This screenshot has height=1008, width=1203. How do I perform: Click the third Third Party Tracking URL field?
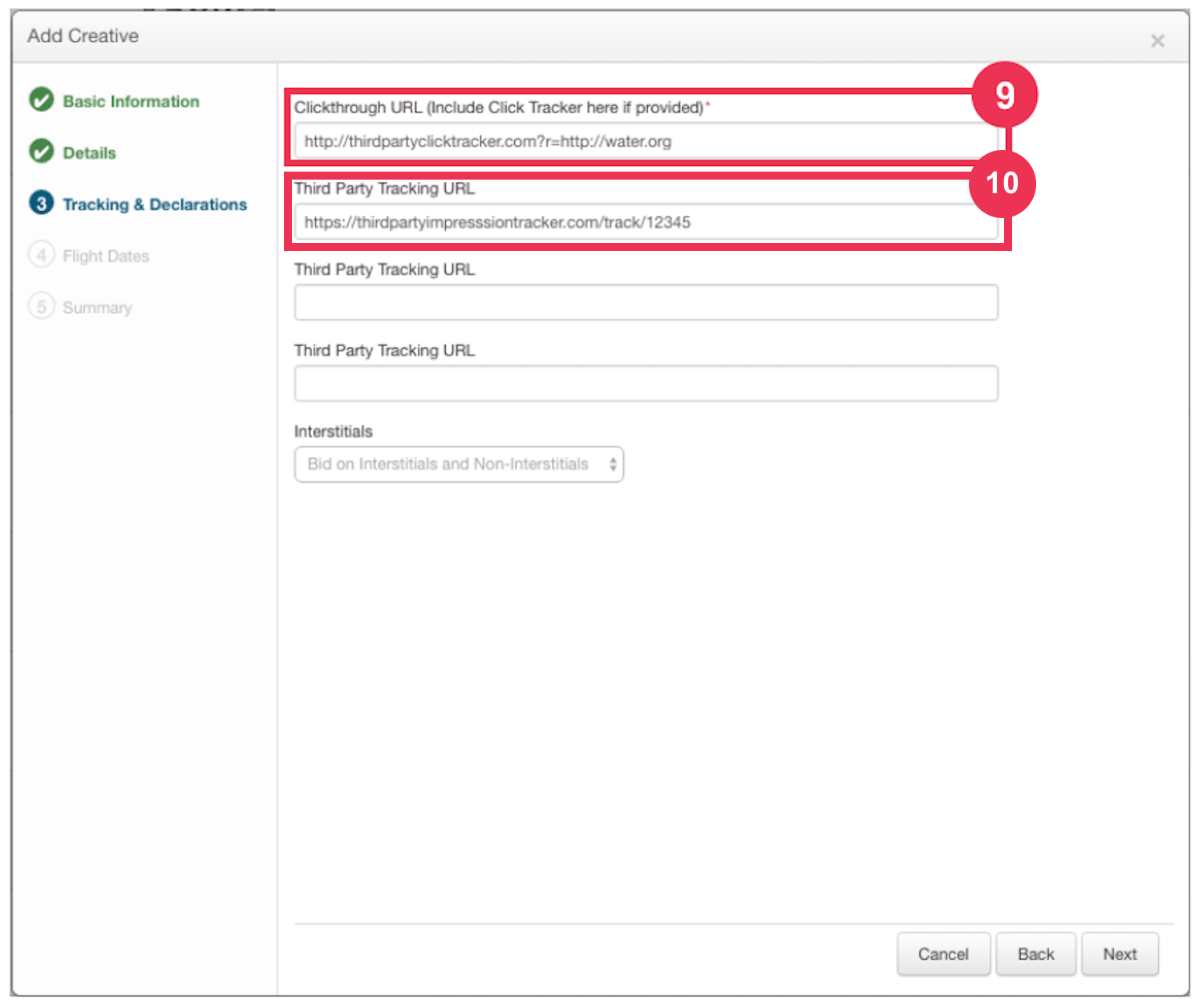646,383
